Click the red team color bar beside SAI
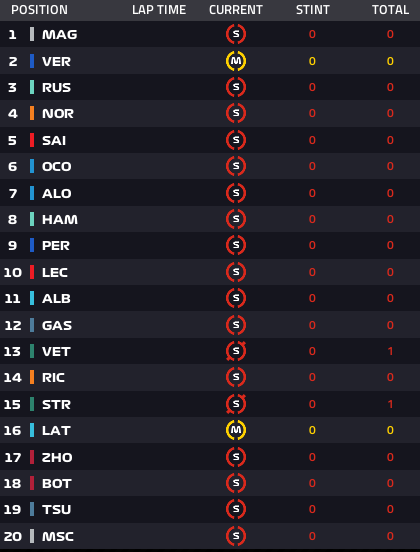 click(x=32, y=140)
